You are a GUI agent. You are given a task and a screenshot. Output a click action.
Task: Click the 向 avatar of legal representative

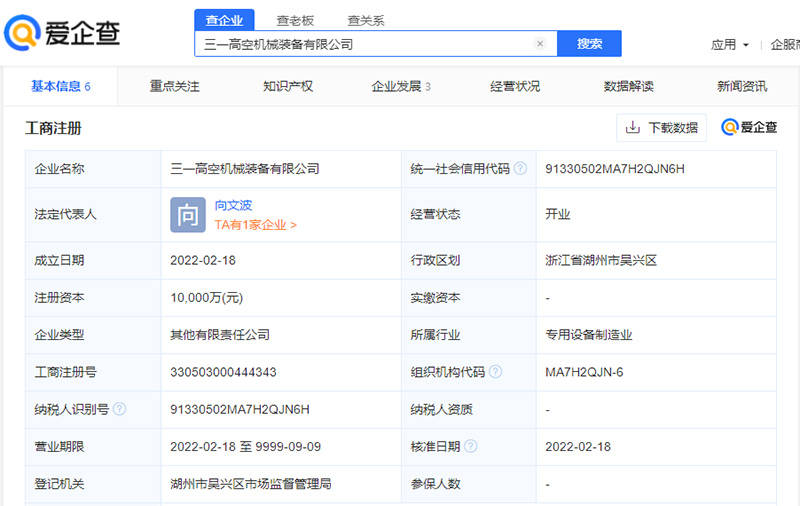click(x=188, y=215)
